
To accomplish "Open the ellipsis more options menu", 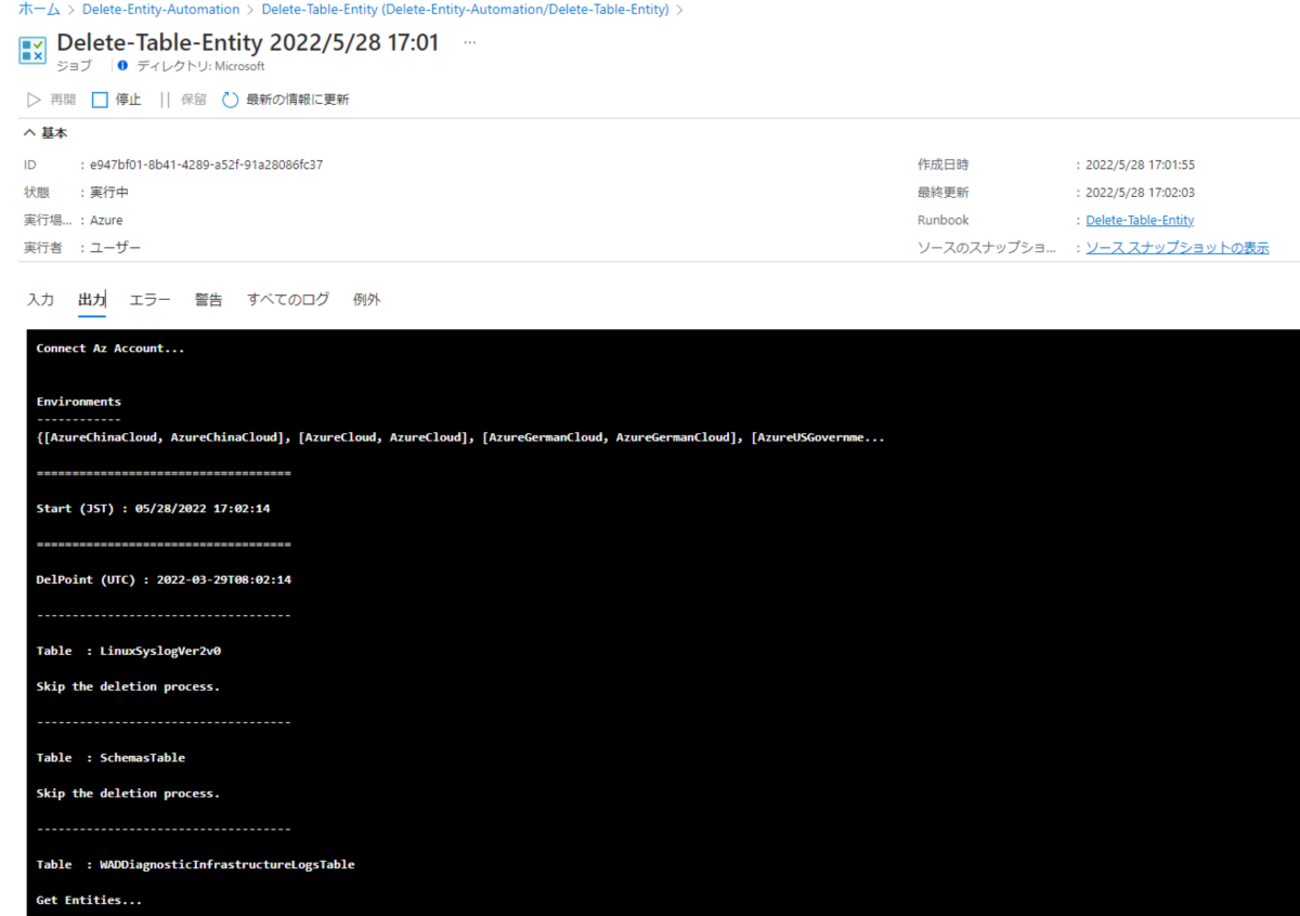I will coord(470,44).
